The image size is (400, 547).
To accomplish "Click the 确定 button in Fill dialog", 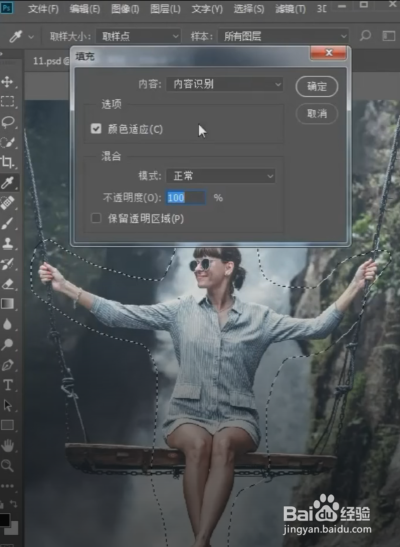I will [x=317, y=87].
